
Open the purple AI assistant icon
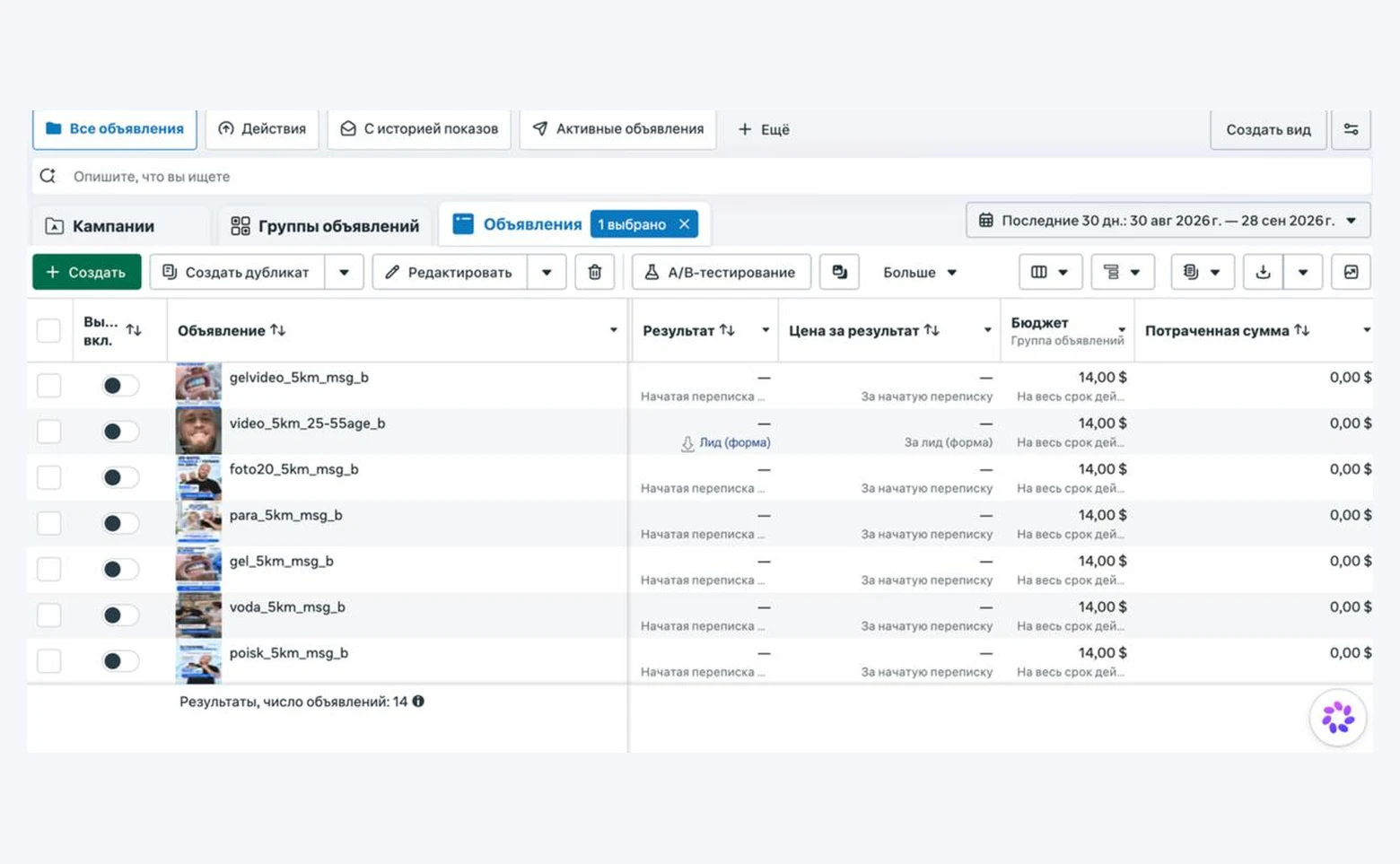tap(1337, 717)
